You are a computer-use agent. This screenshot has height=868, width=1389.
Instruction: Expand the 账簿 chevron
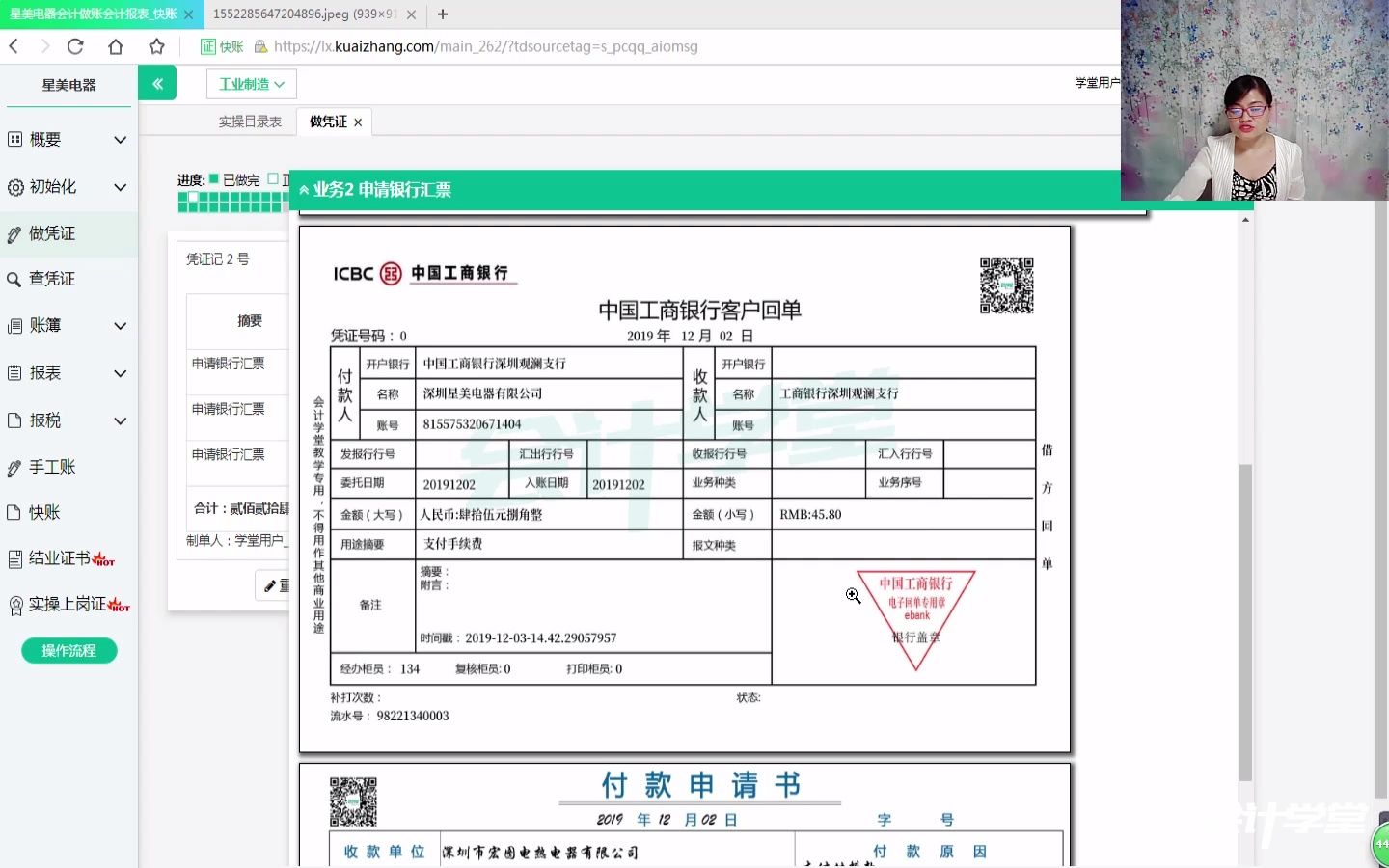[x=121, y=326]
